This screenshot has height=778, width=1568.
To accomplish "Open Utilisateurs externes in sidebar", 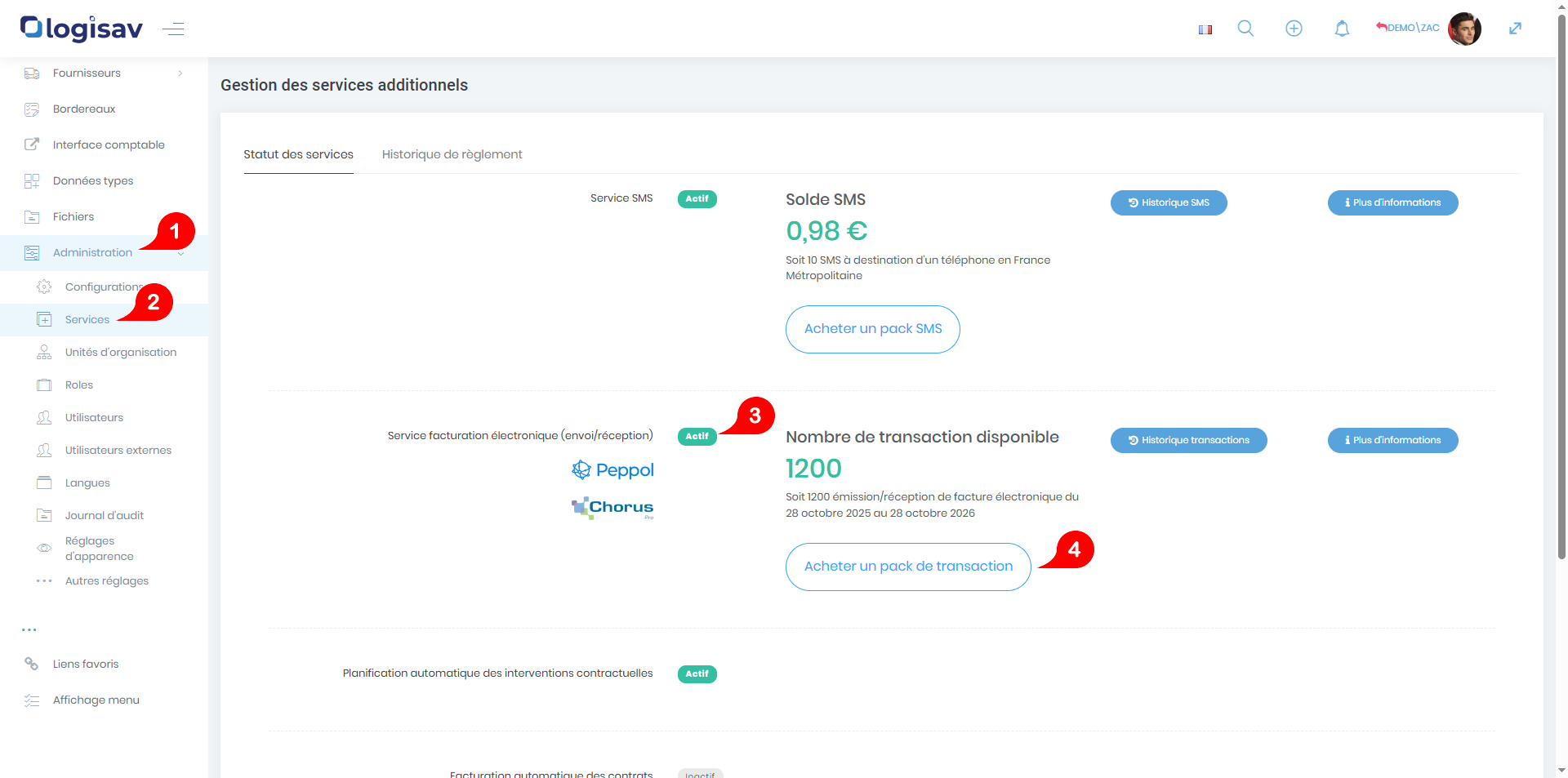I will 118,450.
